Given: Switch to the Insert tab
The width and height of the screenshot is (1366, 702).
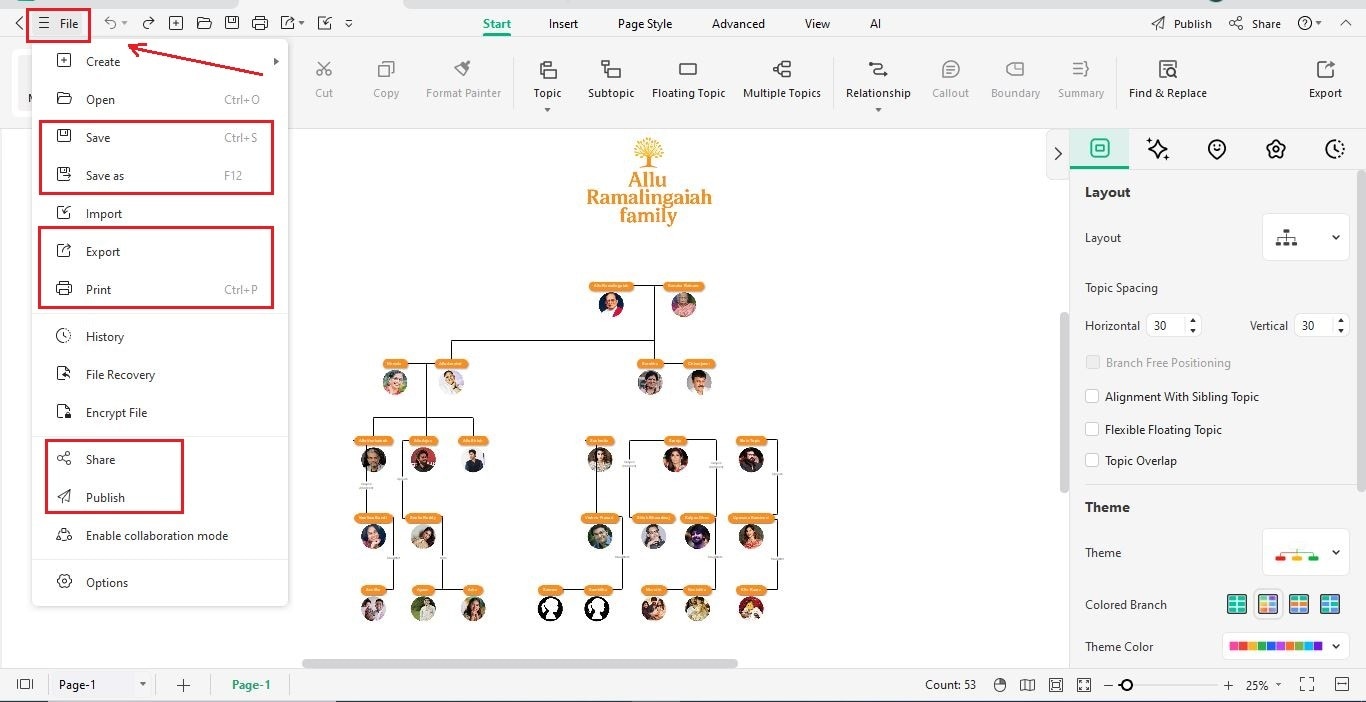Looking at the screenshot, I should tap(563, 24).
